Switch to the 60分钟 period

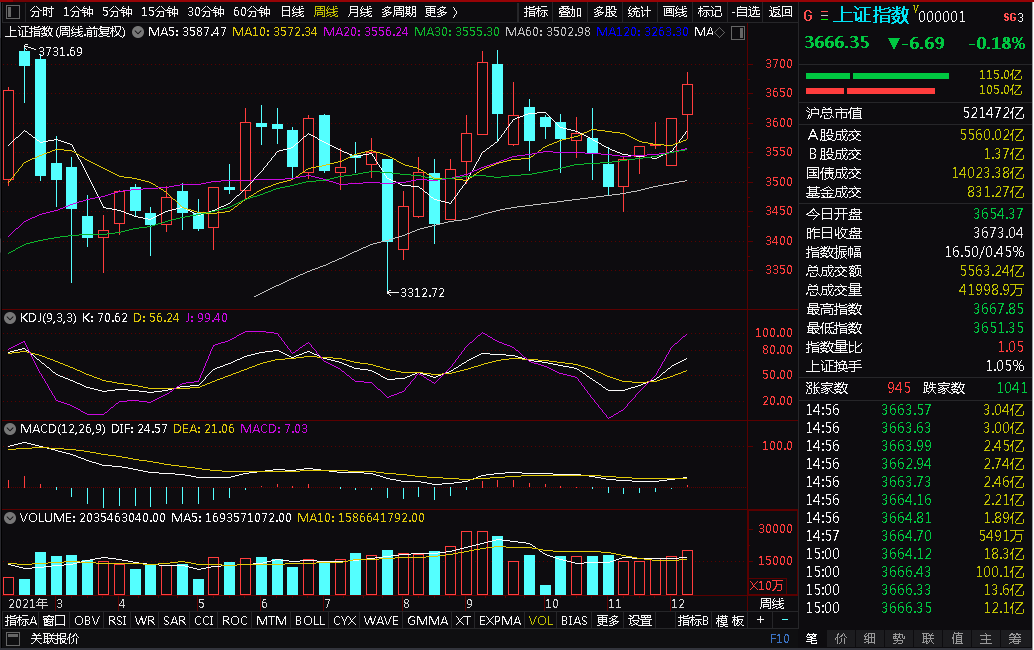pyautogui.click(x=251, y=12)
